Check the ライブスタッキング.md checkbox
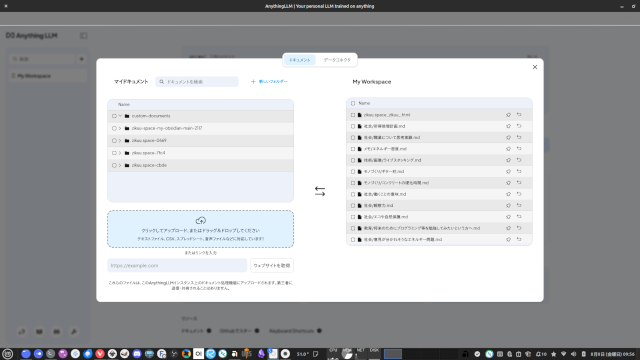Screen dimensions: 640x360 pyautogui.click(x=353, y=160)
